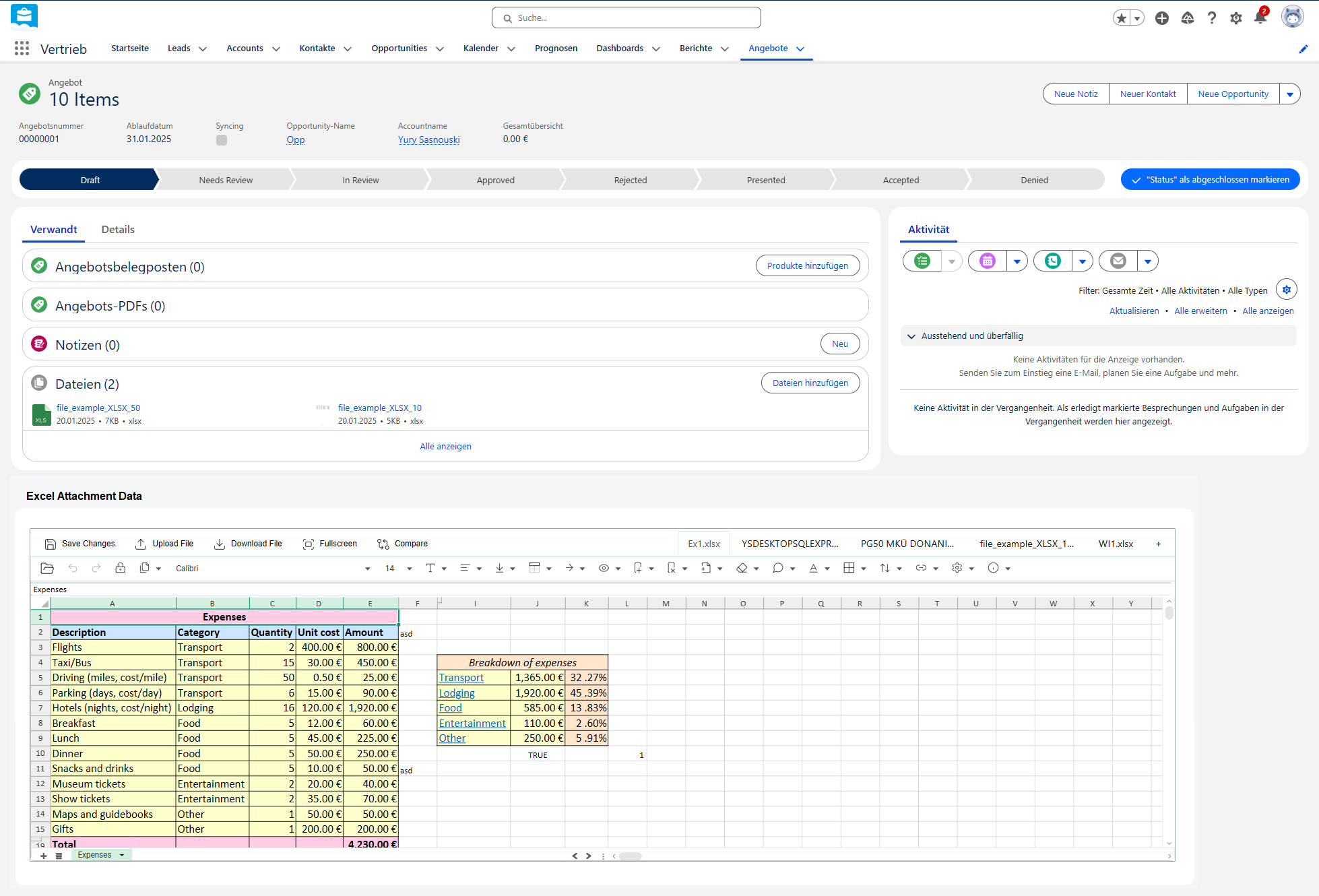The width and height of the screenshot is (1319, 896).
Task: Click undo arrow in spreadsheet toolbar
Action: pos(73,568)
